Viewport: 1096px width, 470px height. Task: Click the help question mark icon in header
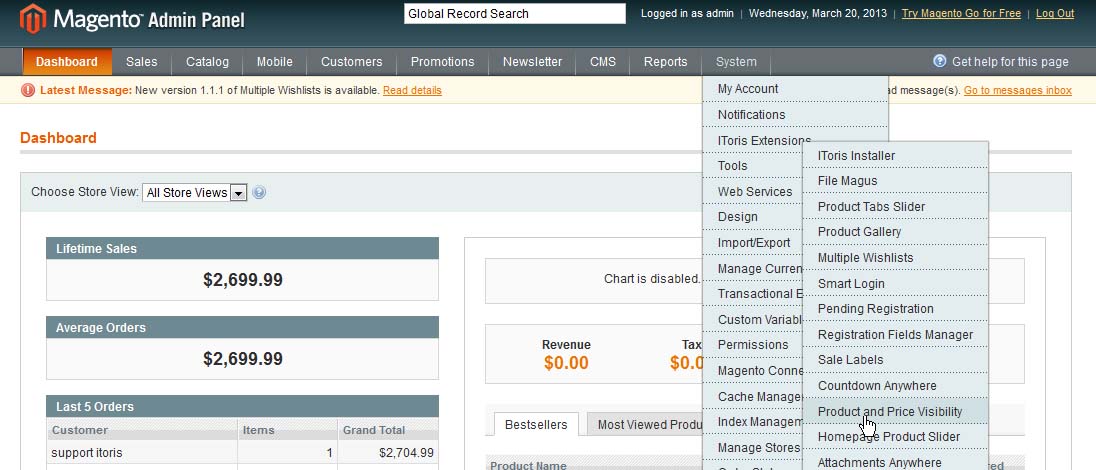(939, 61)
